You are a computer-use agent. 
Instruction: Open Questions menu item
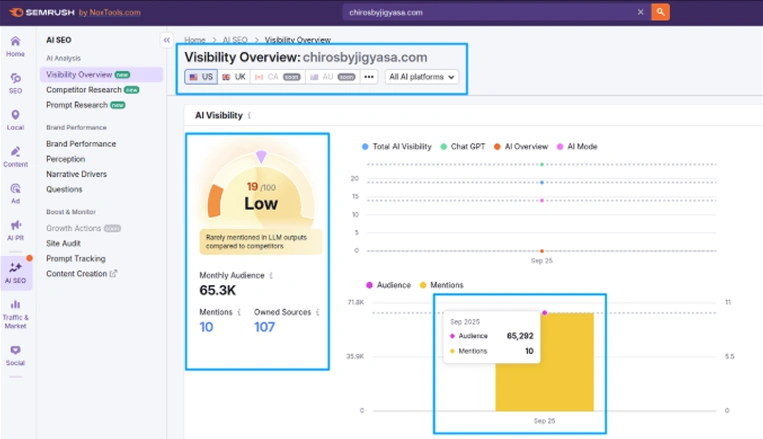coord(64,189)
